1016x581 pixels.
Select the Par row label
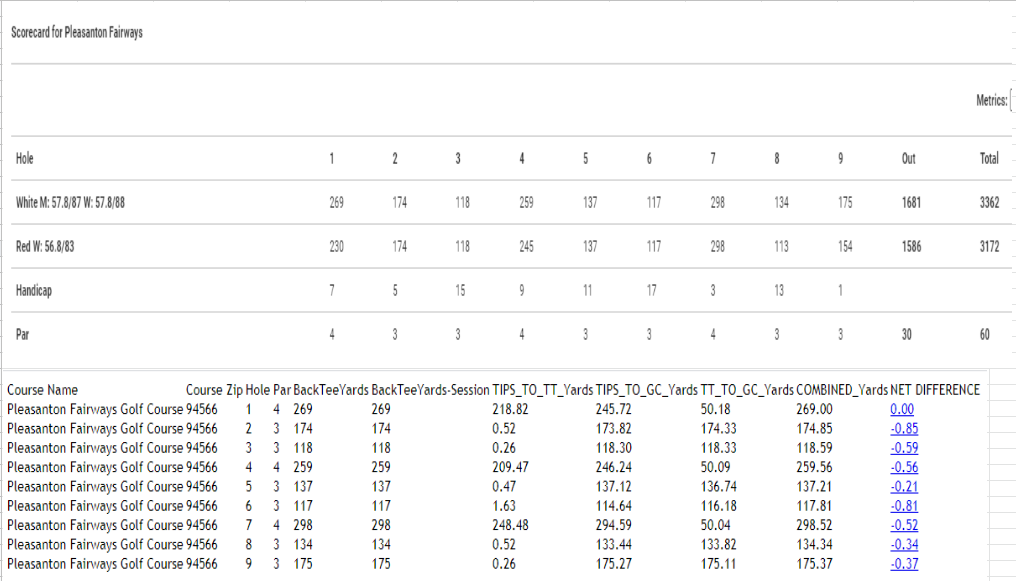pos(23,335)
